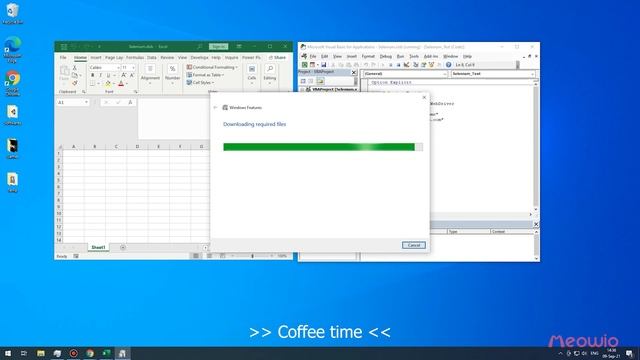
Task: Apply the red font color in Excel
Action: click(x=121, y=84)
